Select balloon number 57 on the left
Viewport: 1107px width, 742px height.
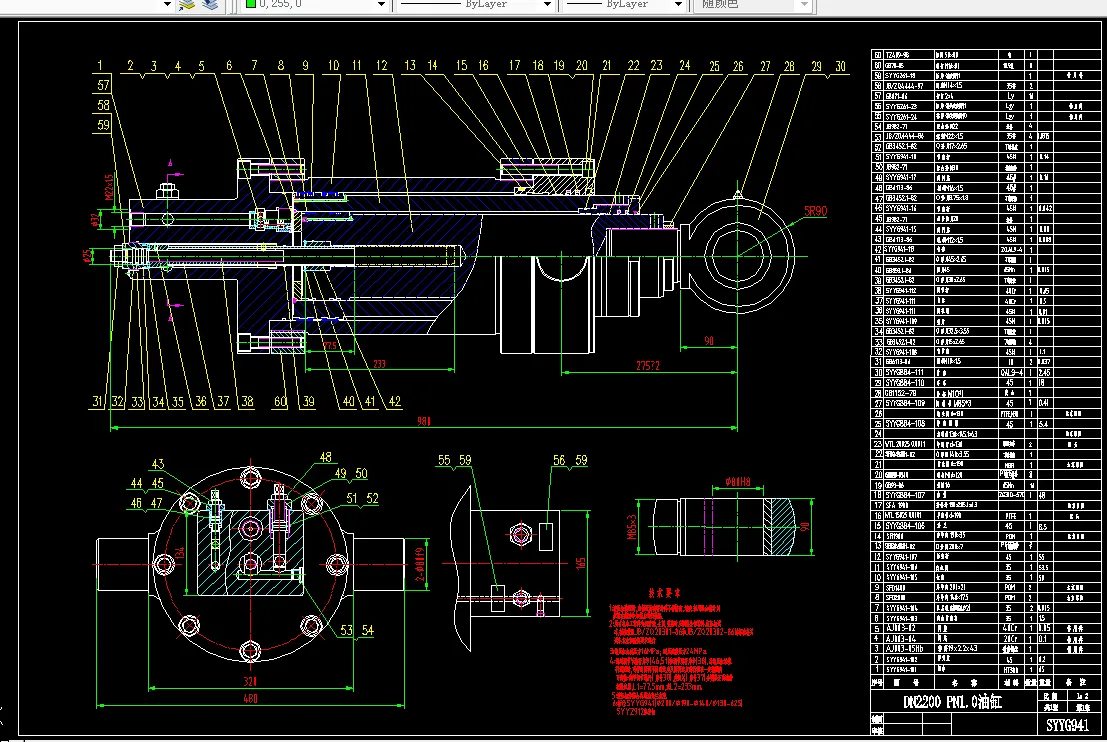tap(103, 85)
